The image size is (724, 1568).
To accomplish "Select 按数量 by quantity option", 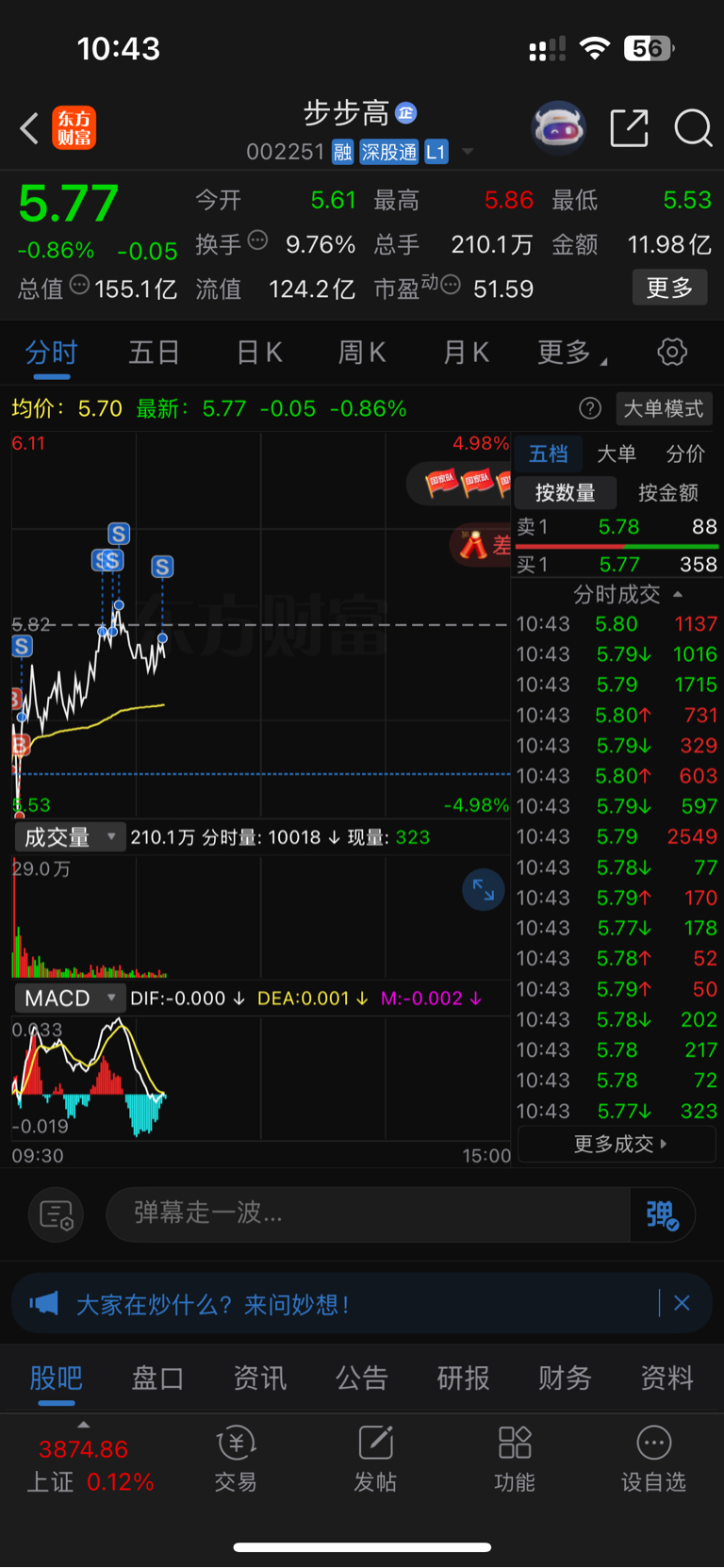I will pos(566,492).
